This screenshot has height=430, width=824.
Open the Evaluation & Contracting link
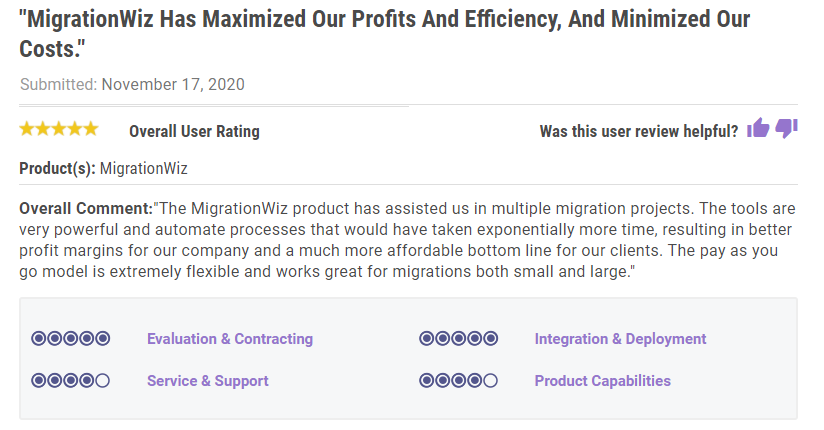pyautogui.click(x=230, y=339)
